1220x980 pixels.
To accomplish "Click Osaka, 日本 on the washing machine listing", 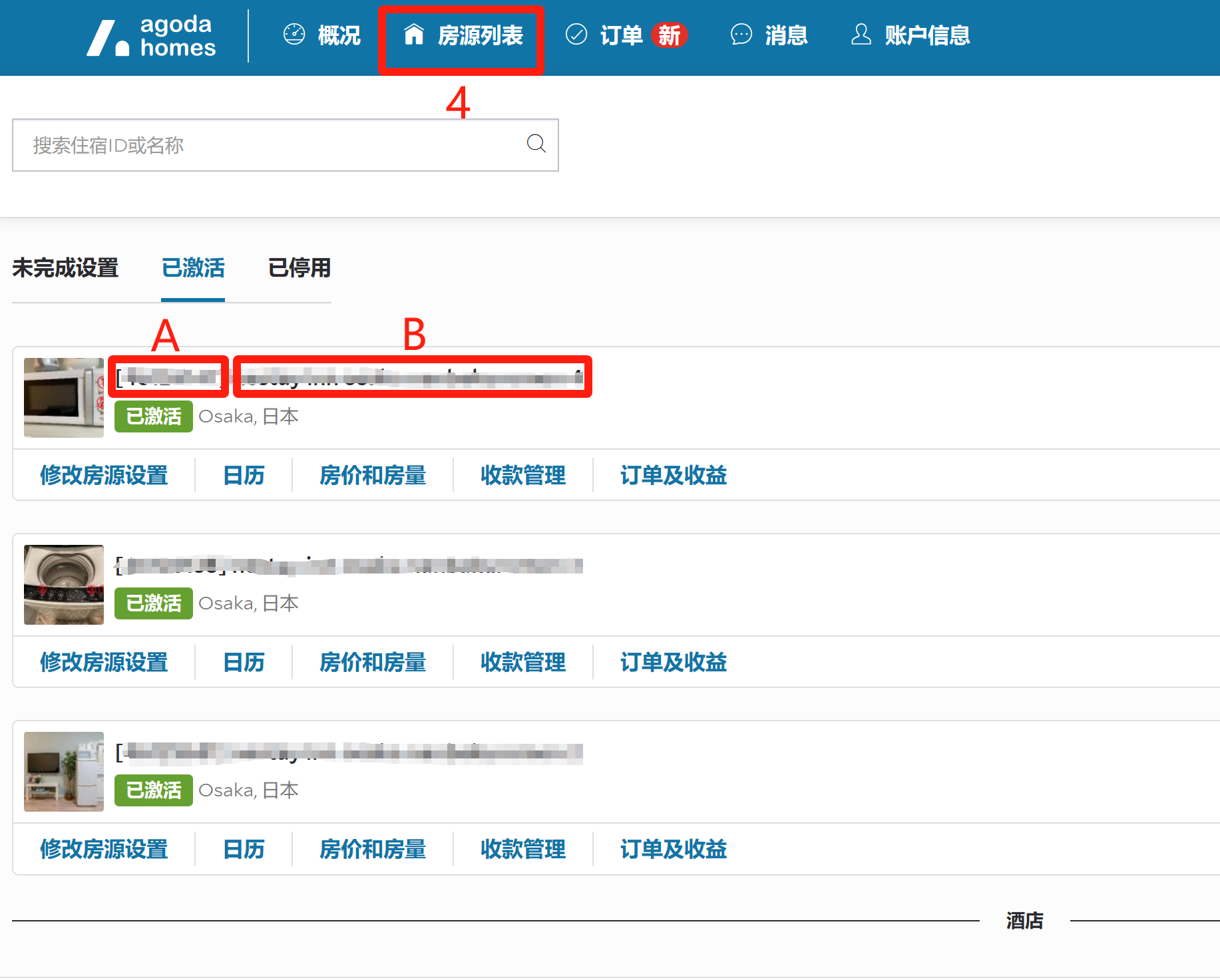I will click(248, 603).
